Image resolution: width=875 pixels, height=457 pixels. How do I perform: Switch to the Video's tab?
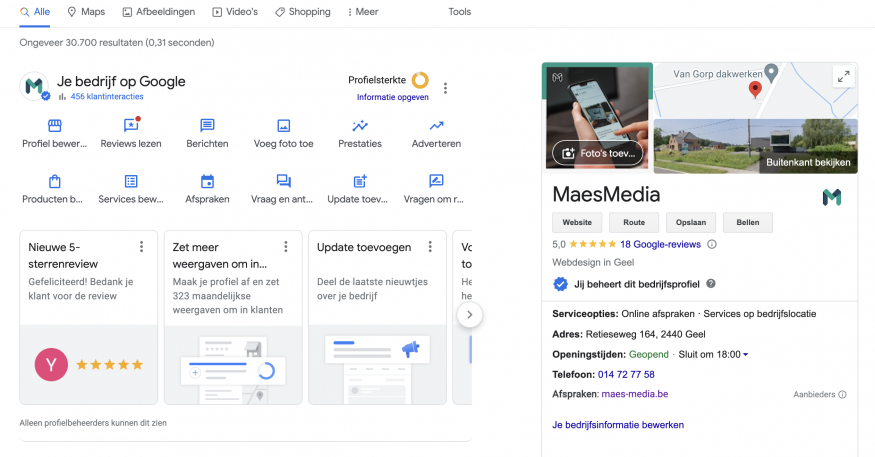click(235, 12)
